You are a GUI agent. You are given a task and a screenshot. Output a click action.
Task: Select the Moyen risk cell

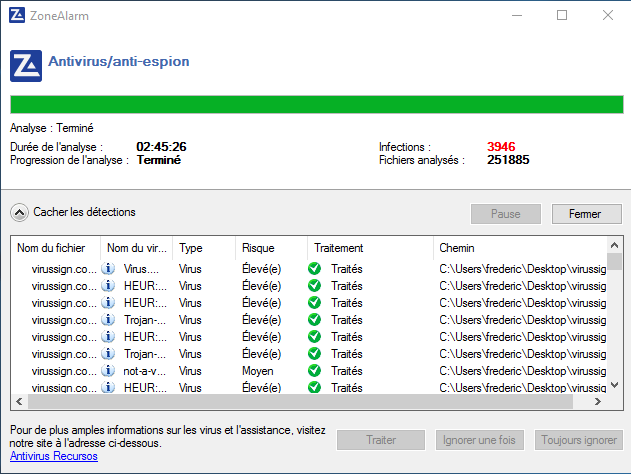pos(258,371)
